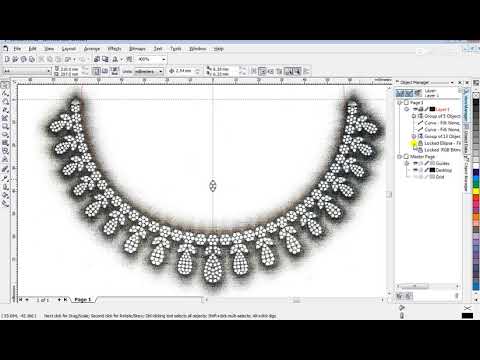Click the Save toolbar icon
This screenshot has width=480, height=360.
[x=23, y=59]
